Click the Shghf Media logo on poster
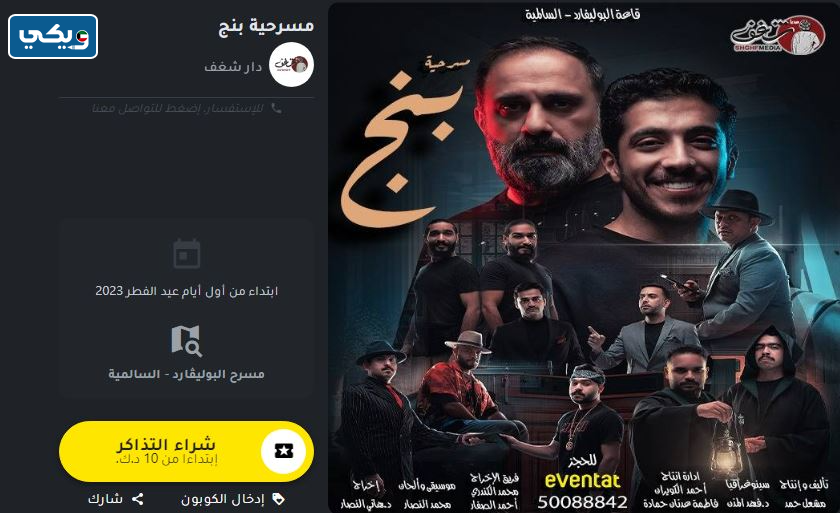The height and width of the screenshot is (513, 840). click(x=777, y=35)
